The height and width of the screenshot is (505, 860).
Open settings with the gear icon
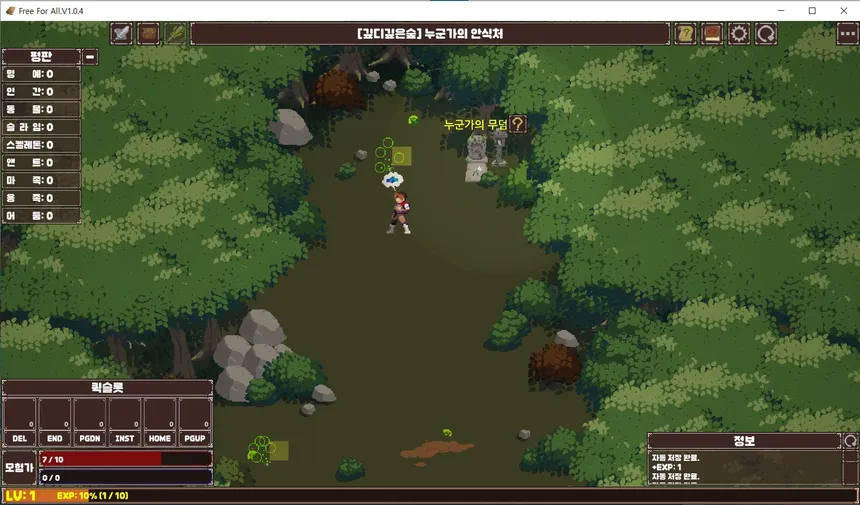pos(739,34)
